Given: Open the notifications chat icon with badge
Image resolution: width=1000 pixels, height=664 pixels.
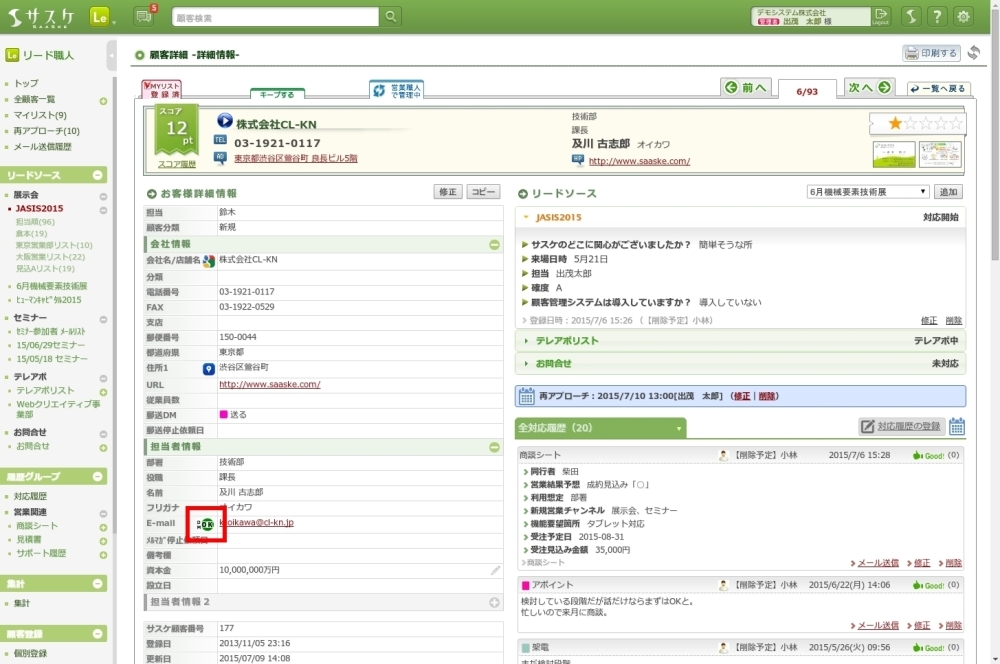Looking at the screenshot, I should [143, 16].
